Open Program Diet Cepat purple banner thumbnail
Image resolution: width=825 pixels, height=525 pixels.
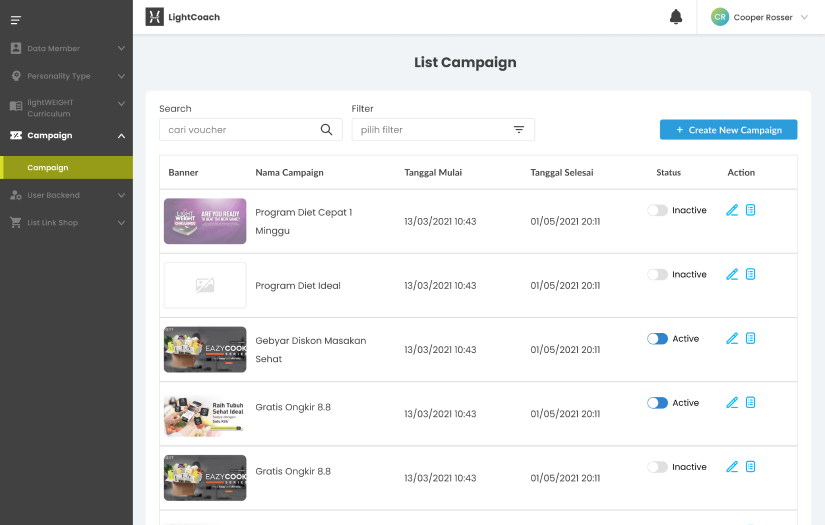(x=205, y=221)
